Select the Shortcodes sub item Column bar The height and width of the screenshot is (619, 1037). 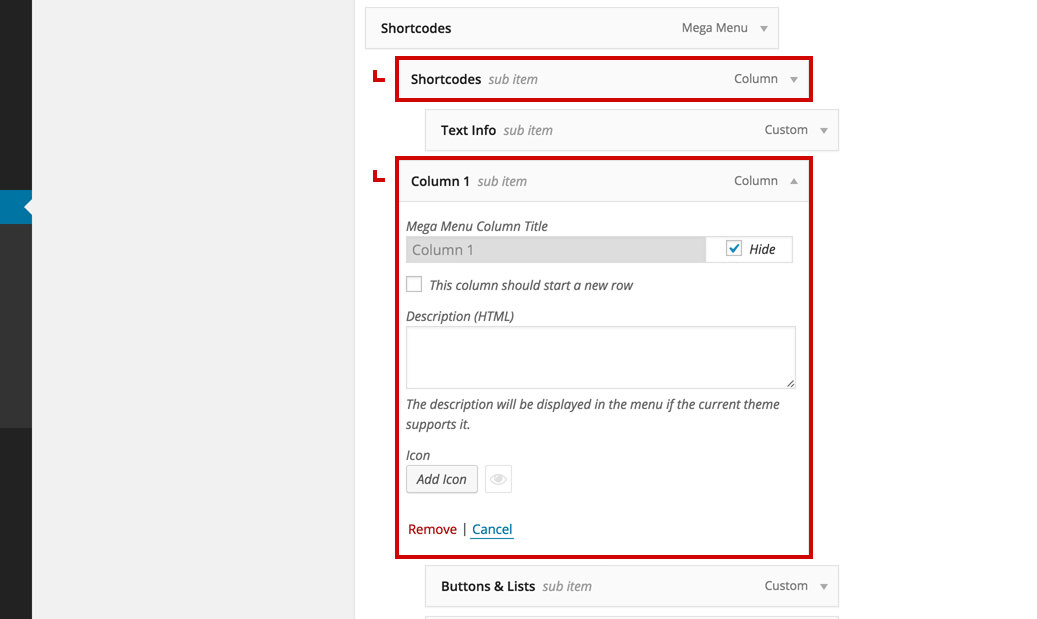(x=604, y=79)
